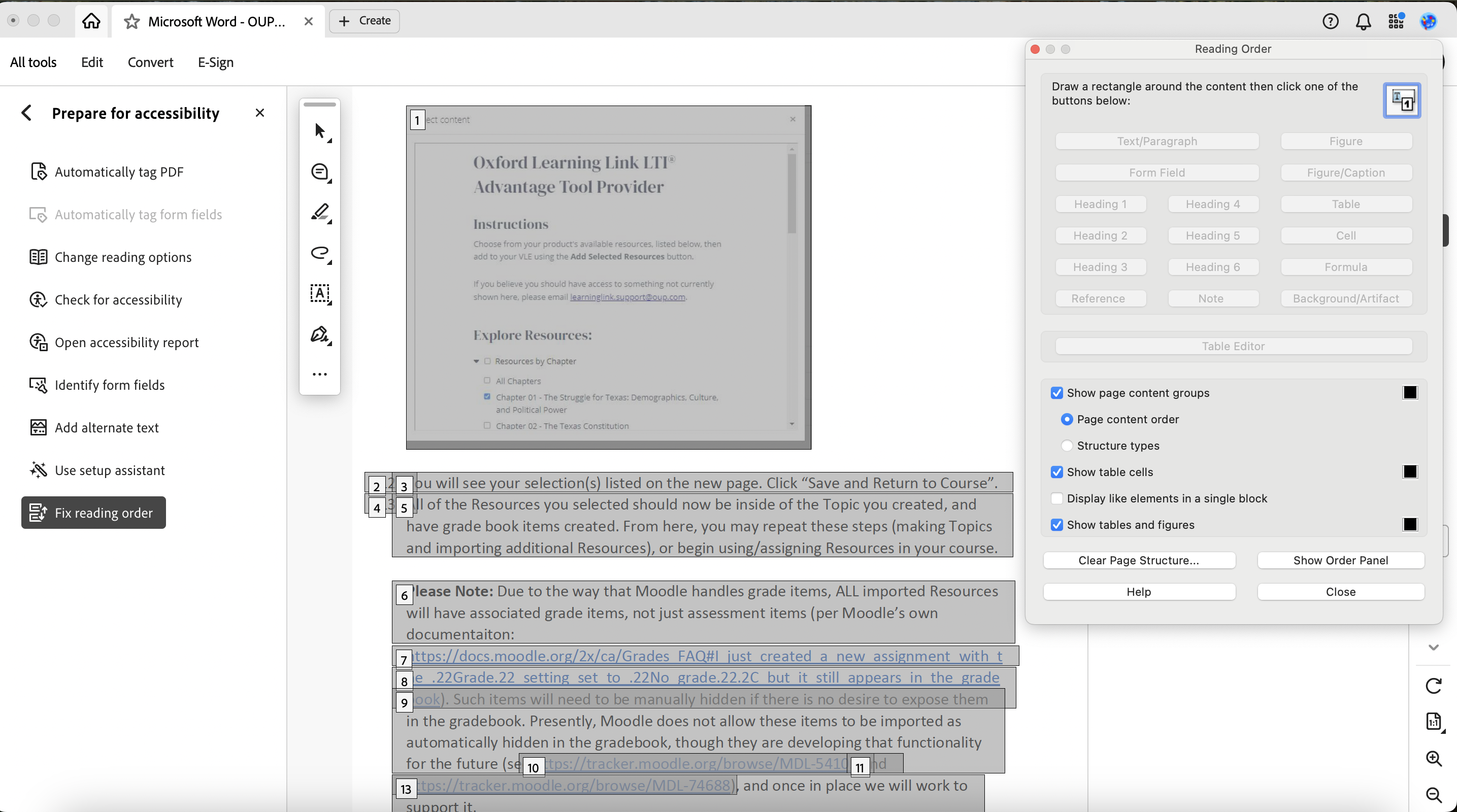This screenshot has height=812, width=1457.
Task: Open the E-Sign menu
Action: click(215, 62)
